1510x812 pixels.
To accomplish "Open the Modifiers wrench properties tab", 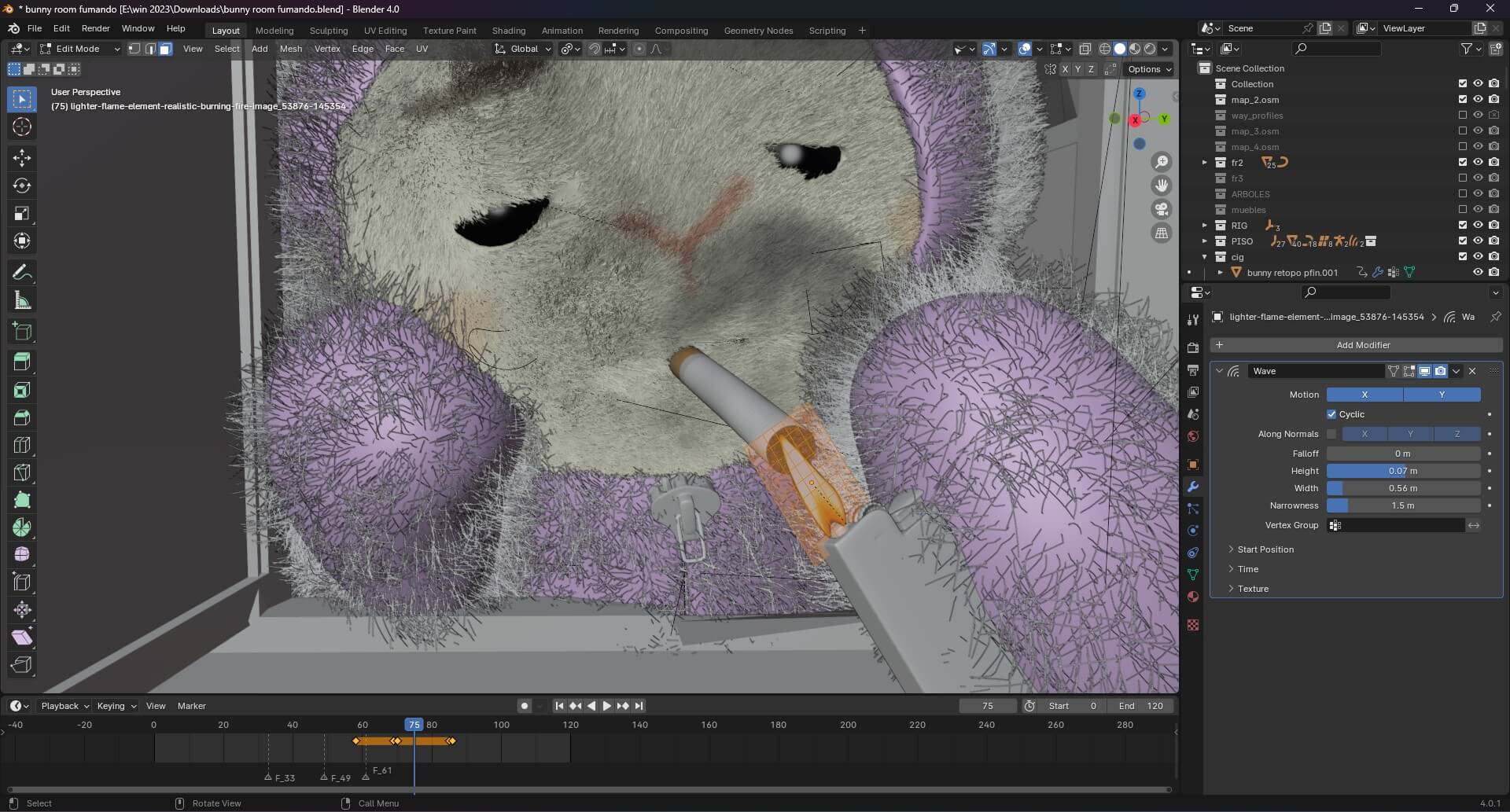I will coord(1193,487).
